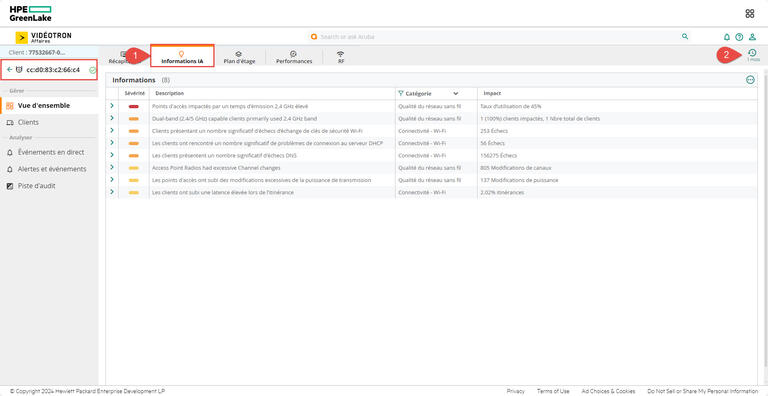Expand the échecs d'échange de clés row
This screenshot has height=396, width=768.
pyautogui.click(x=112, y=130)
